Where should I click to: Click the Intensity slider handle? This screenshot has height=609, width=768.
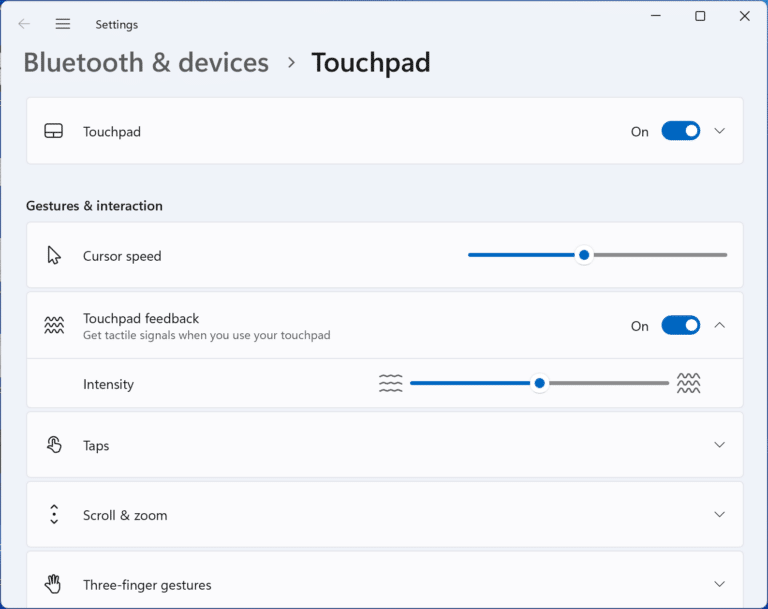pyautogui.click(x=539, y=383)
